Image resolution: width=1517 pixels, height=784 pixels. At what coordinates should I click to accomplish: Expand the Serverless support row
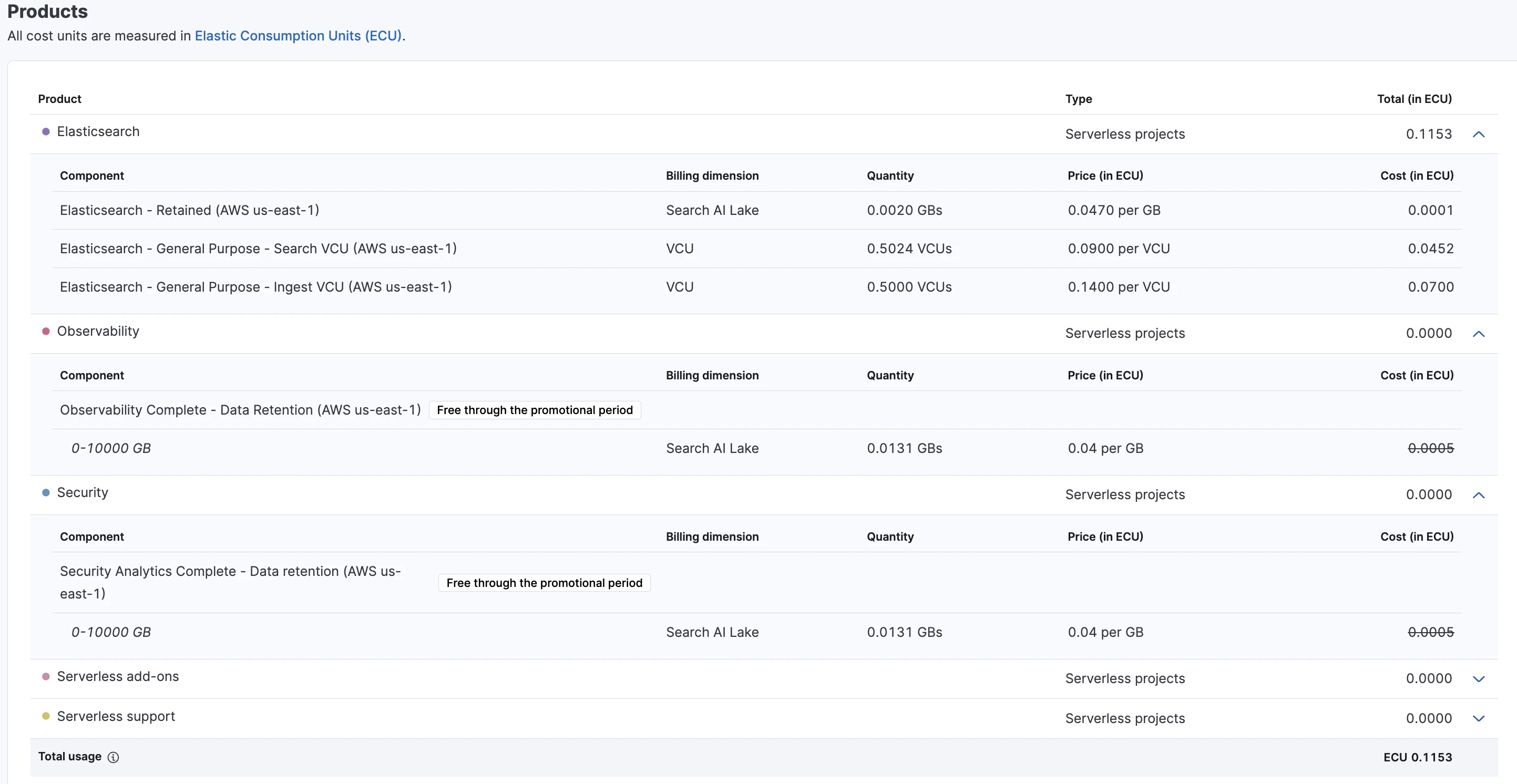tap(1478, 718)
